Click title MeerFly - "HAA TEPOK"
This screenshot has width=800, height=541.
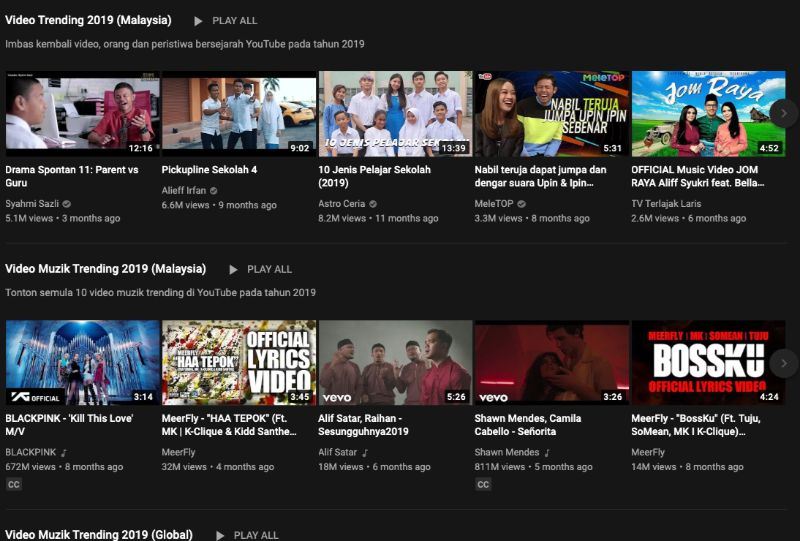229,425
